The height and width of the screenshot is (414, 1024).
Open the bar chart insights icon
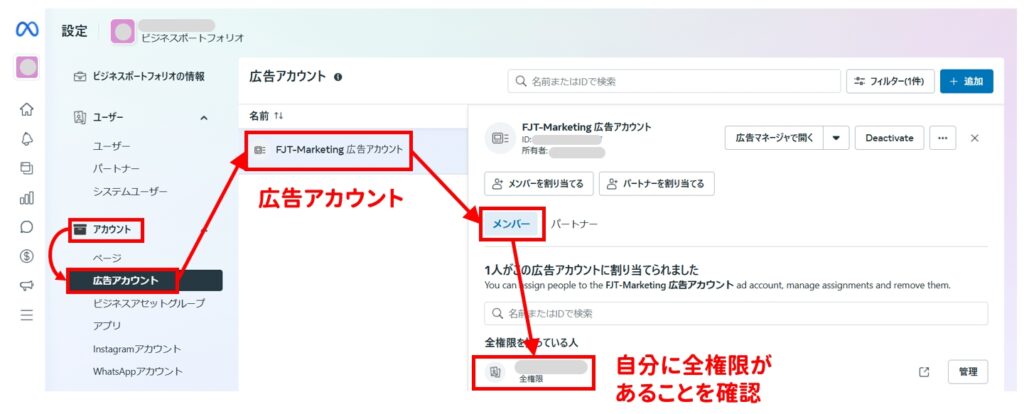pos(27,198)
